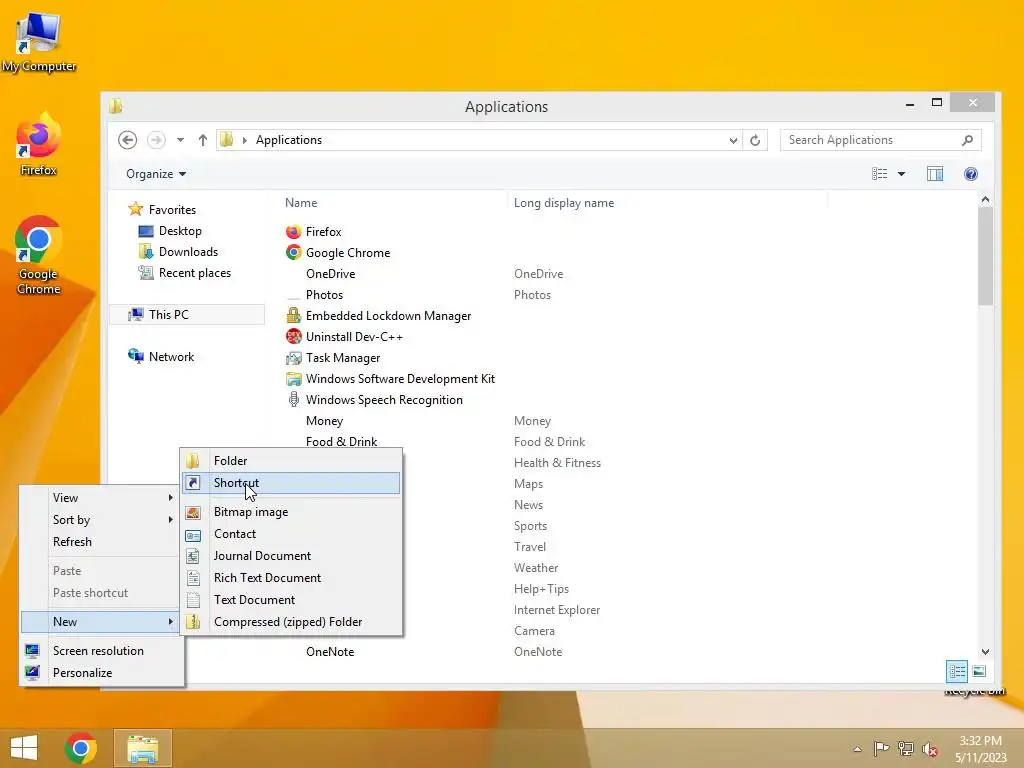
Task: Open the taskbar clock and date
Action: click(x=981, y=749)
